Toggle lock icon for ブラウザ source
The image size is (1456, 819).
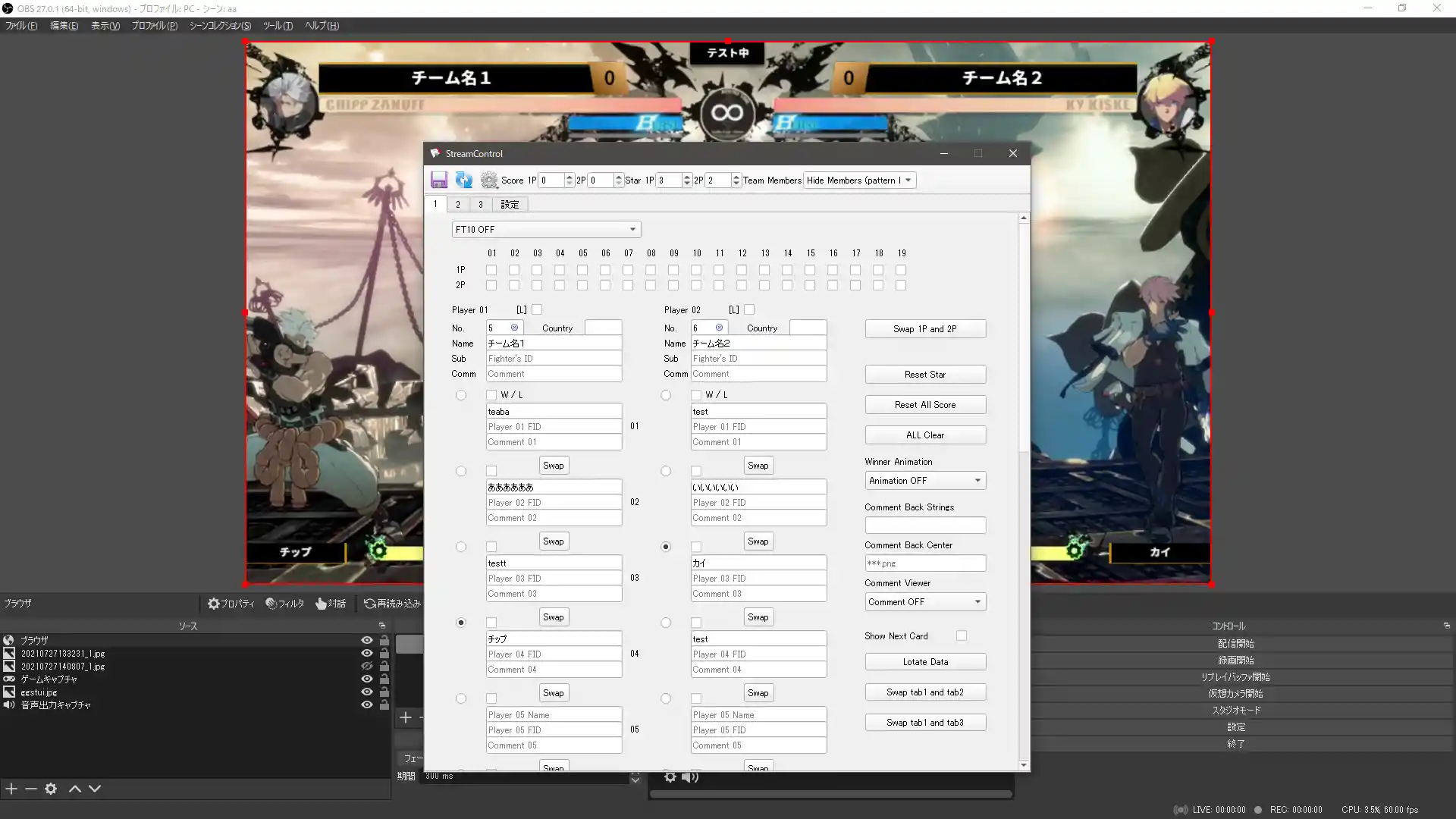384,640
